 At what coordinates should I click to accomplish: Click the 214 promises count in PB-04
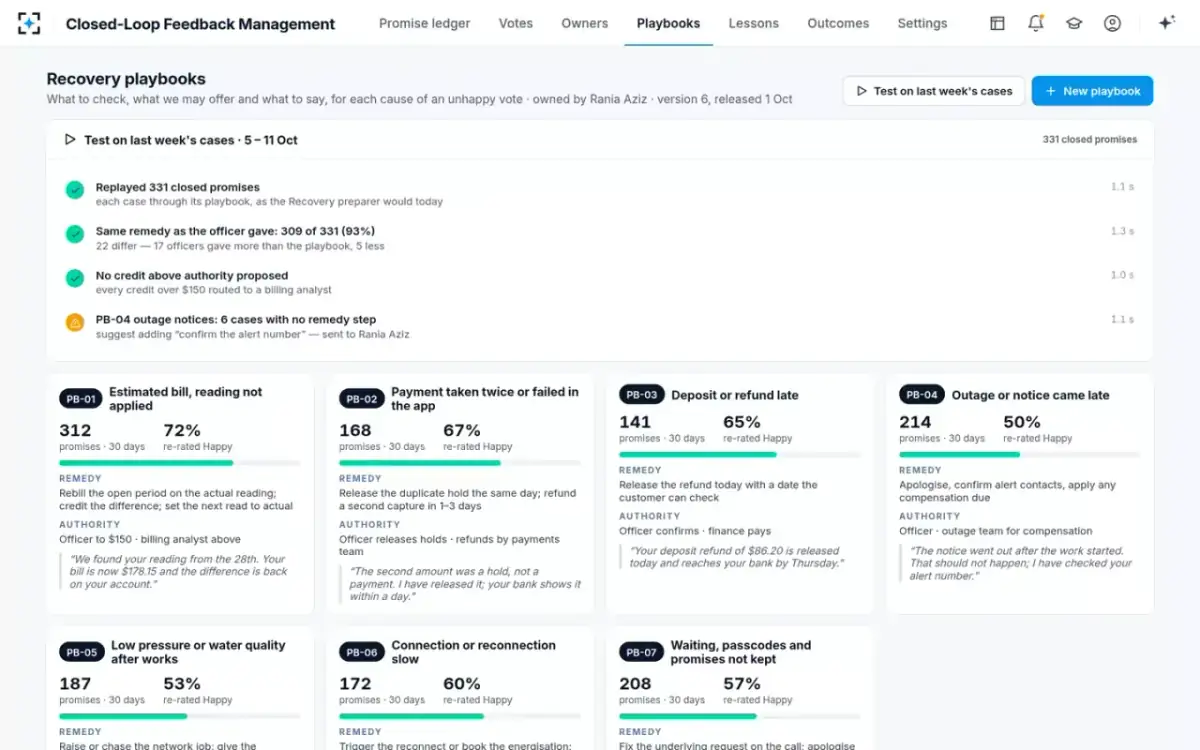(x=915, y=422)
